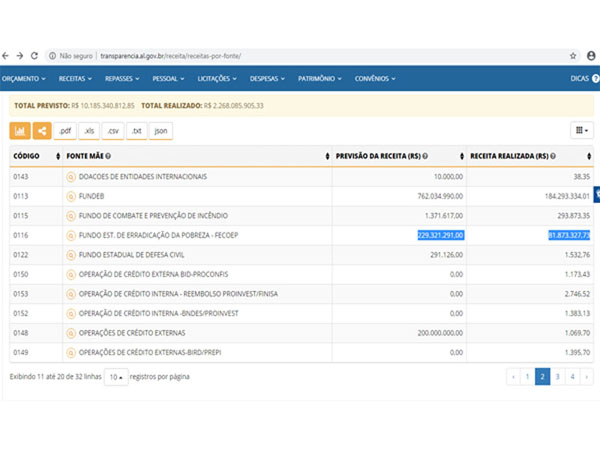Select highlighted value 81.873.327,73
Screen dimensions: 600x450
click(x=569, y=235)
